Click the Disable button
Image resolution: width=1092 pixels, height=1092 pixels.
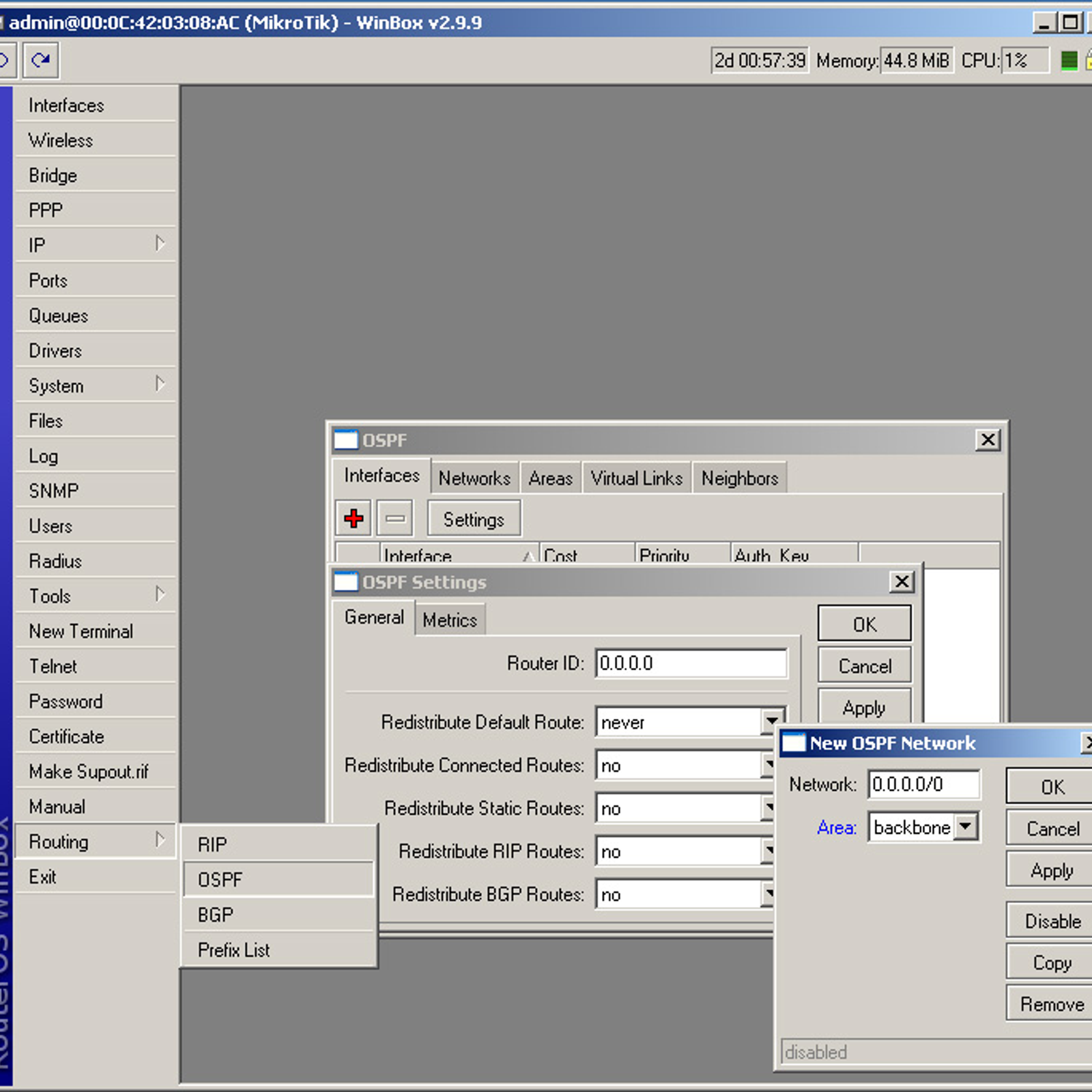coord(1051,921)
